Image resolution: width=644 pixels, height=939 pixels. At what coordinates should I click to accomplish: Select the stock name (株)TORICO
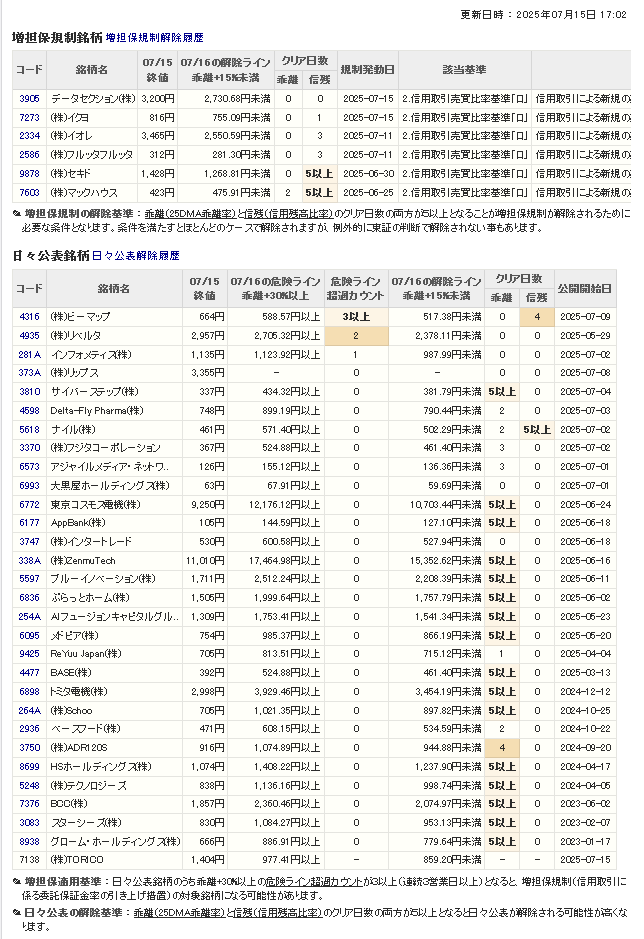coord(77,860)
